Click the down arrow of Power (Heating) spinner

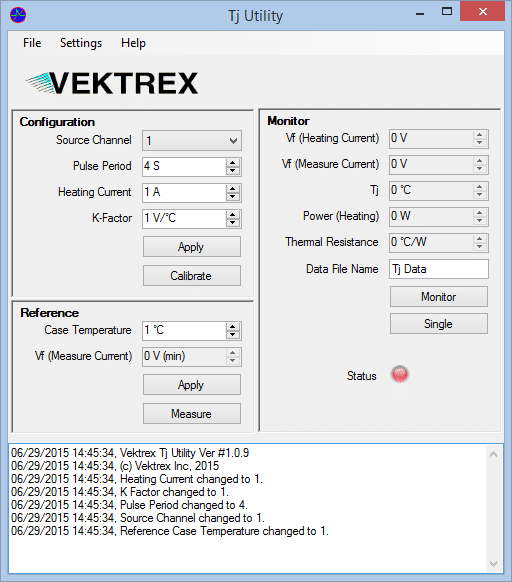[x=480, y=221]
